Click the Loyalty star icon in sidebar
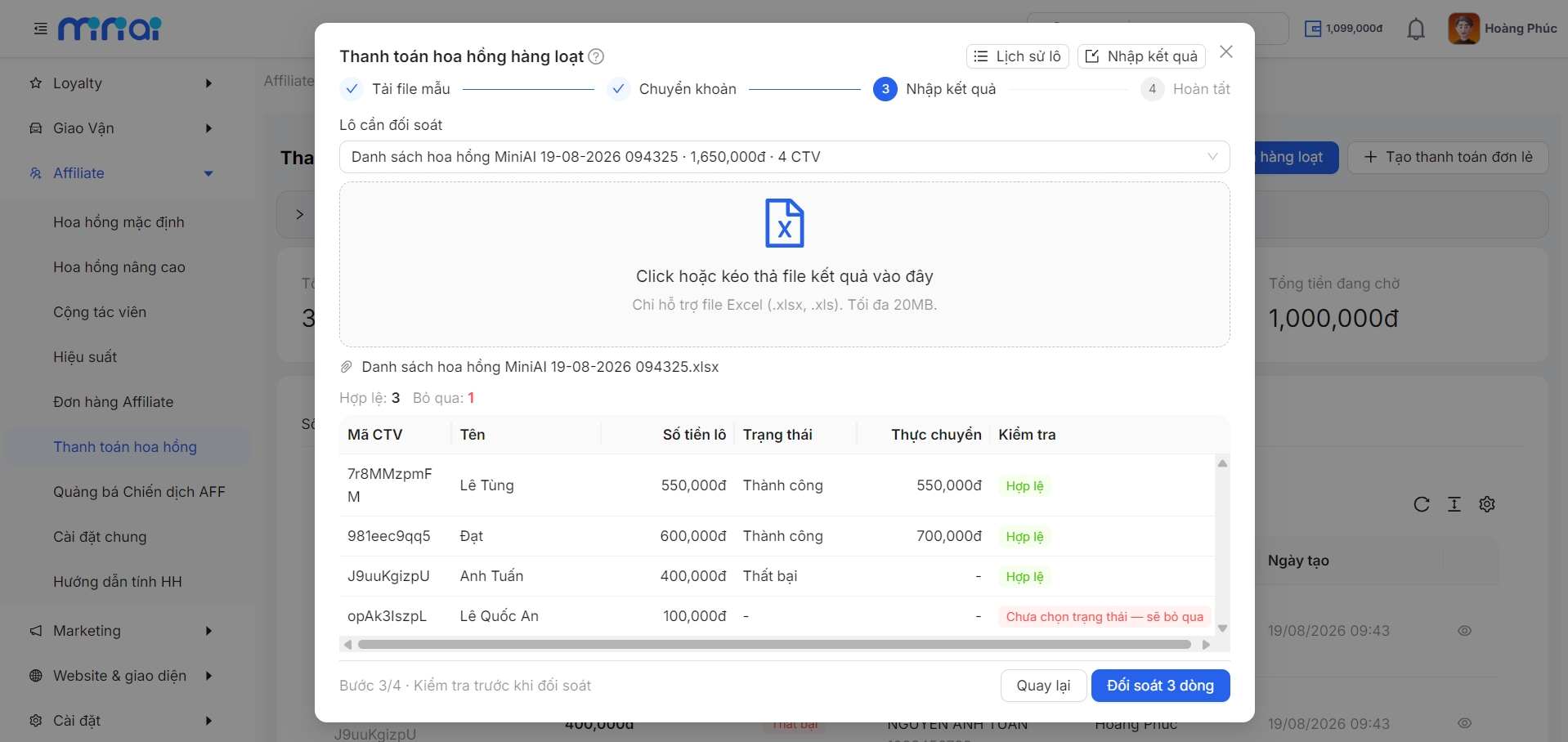Viewport: 1568px width, 742px height. coord(36,83)
